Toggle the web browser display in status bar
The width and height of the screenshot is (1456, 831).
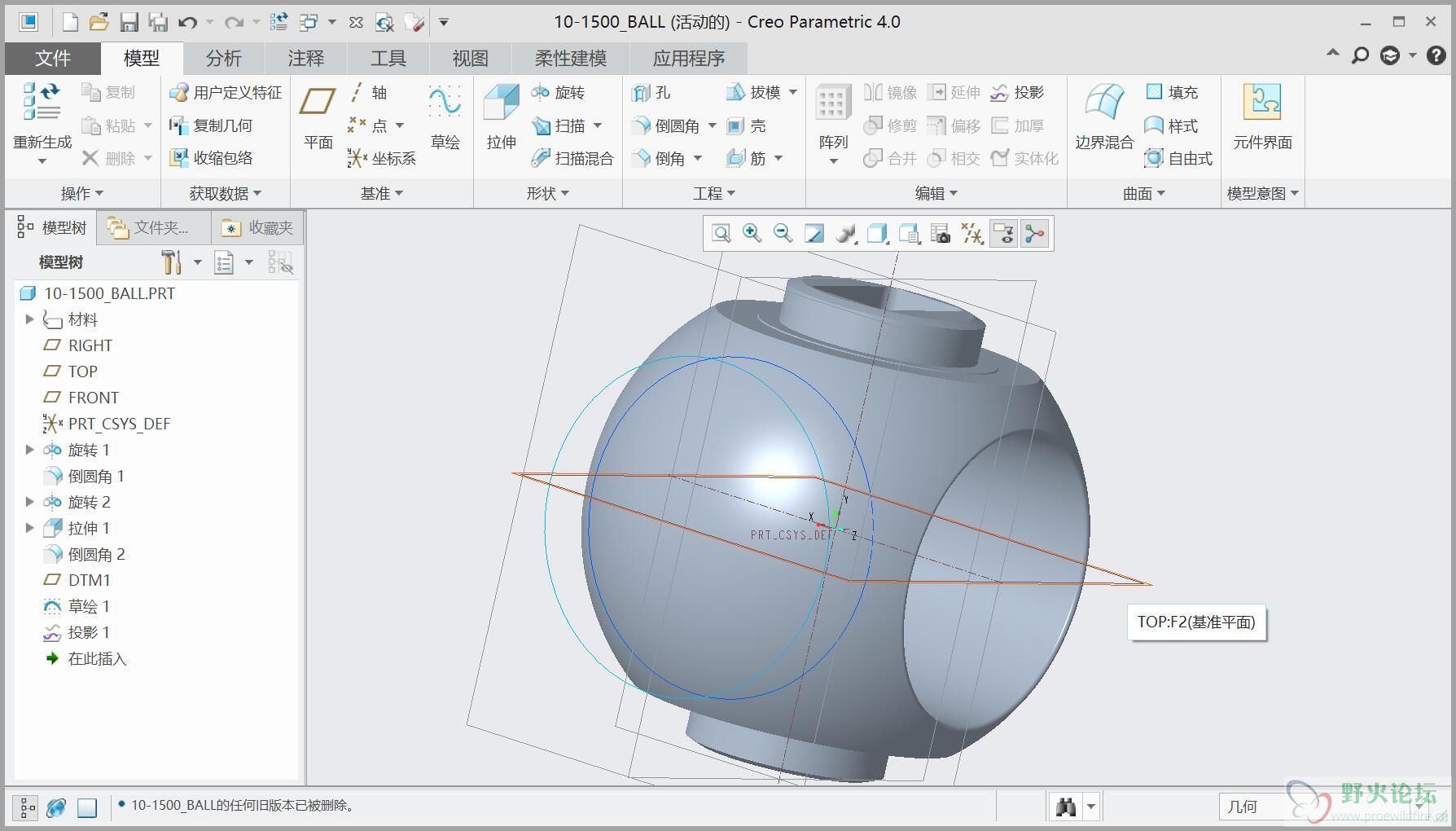click(56, 807)
